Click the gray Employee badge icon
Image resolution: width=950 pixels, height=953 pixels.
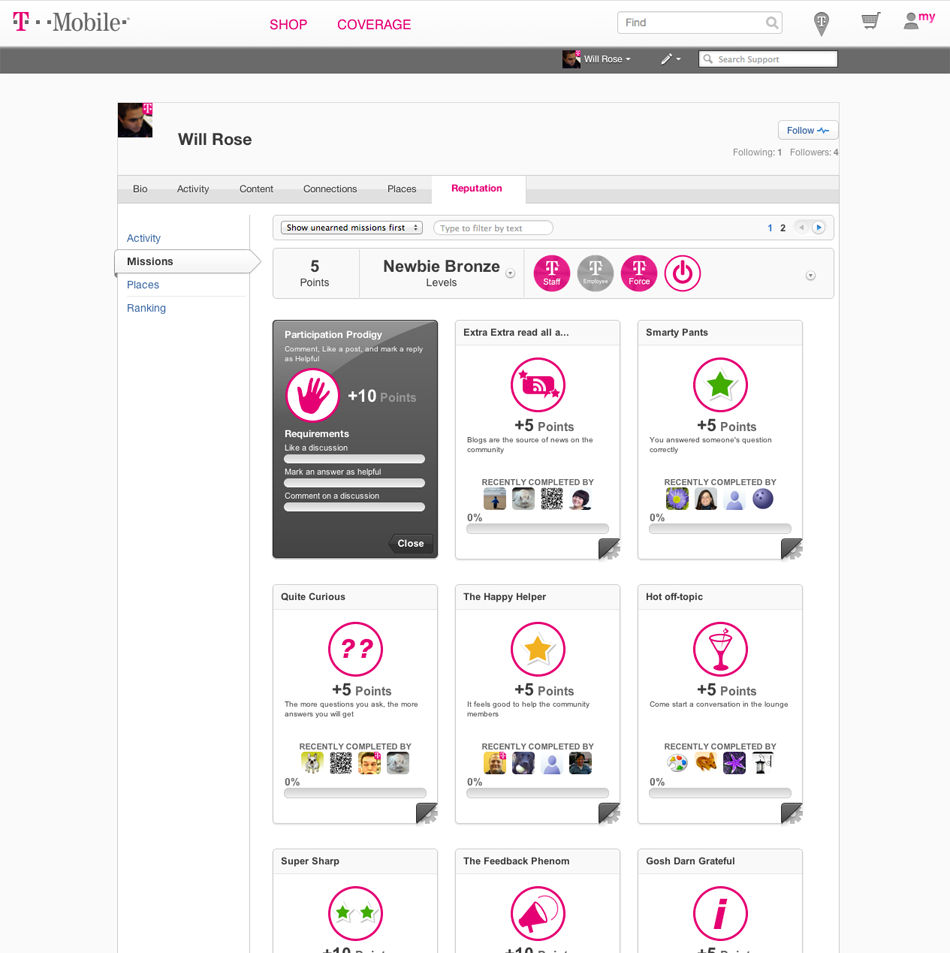(x=595, y=273)
